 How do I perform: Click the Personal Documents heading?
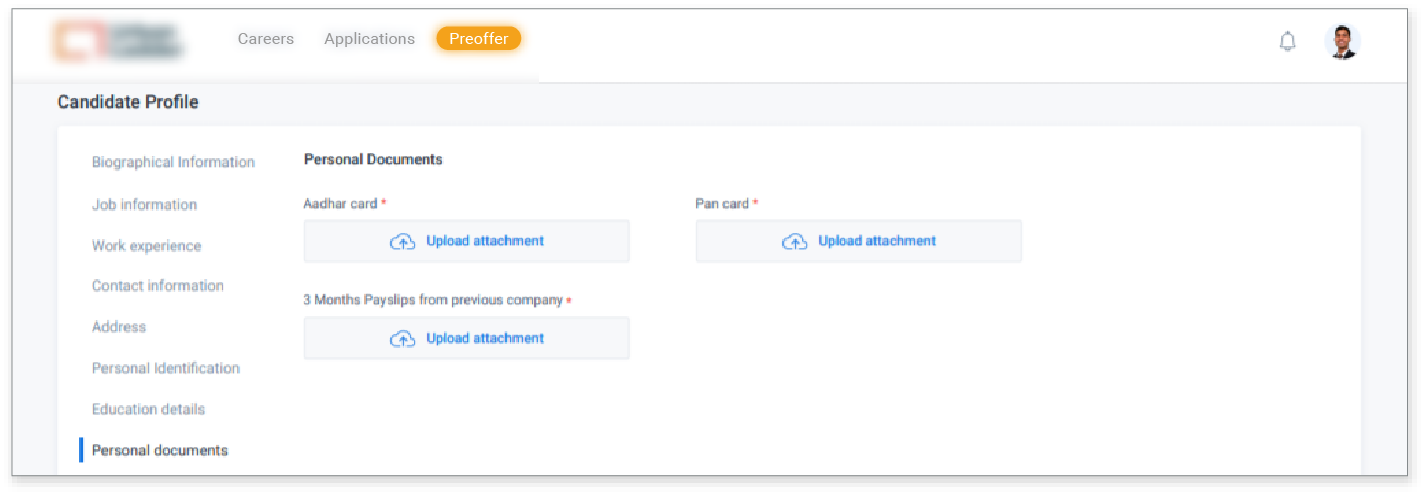point(373,159)
